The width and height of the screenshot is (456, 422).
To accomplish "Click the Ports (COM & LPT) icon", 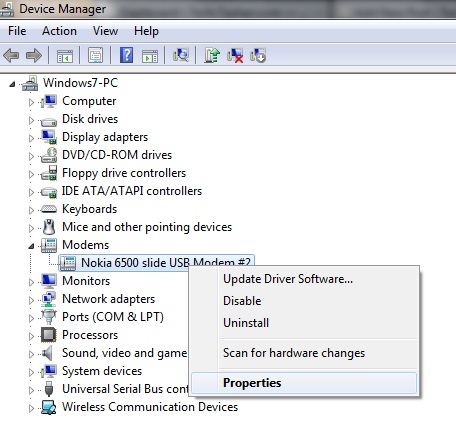I will pyautogui.click(x=49, y=317).
